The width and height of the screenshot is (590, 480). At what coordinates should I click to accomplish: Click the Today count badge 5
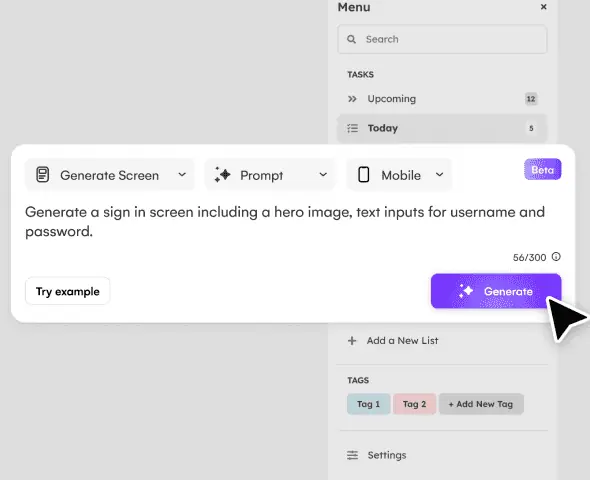[531, 128]
